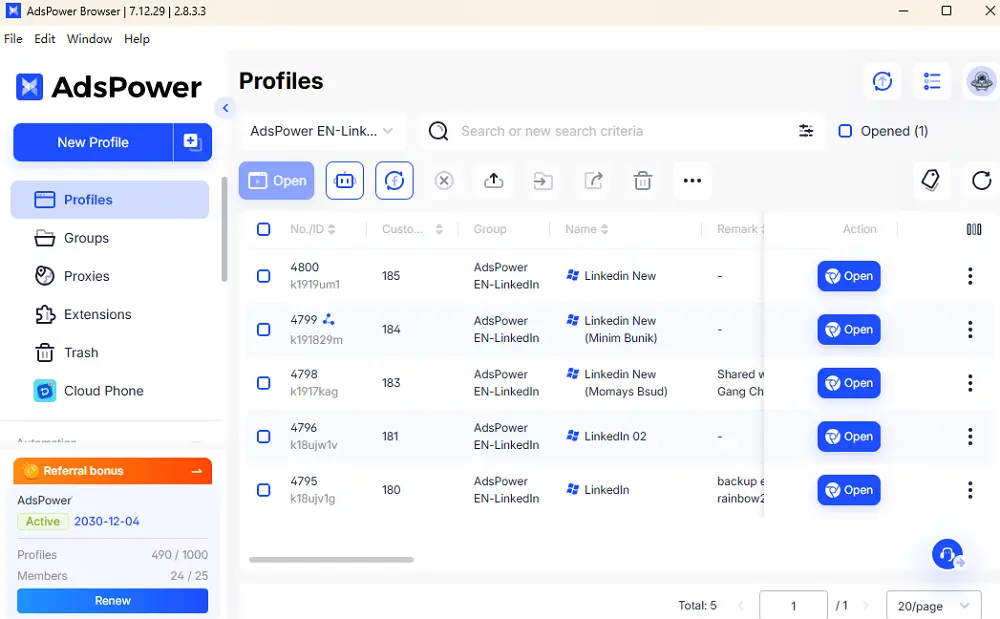Screen dimensions: 1000x619
Task: Open the task list icon at top right
Action: (932, 82)
